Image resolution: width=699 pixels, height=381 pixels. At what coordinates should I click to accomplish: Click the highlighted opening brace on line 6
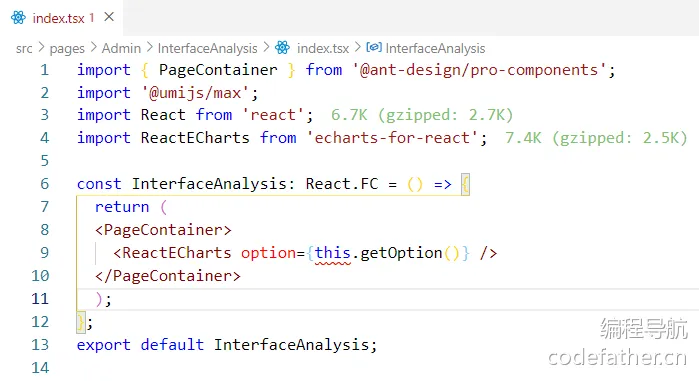(x=465, y=184)
